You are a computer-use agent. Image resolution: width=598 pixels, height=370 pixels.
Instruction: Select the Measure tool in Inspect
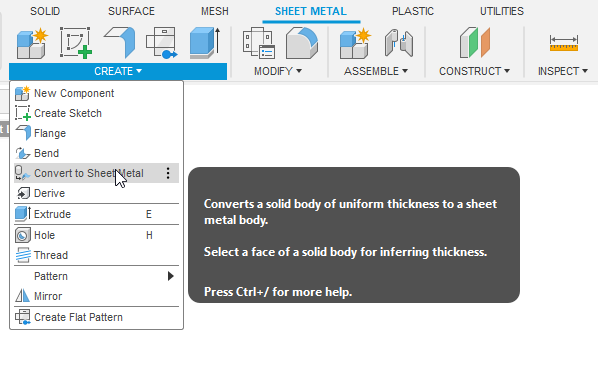564,43
